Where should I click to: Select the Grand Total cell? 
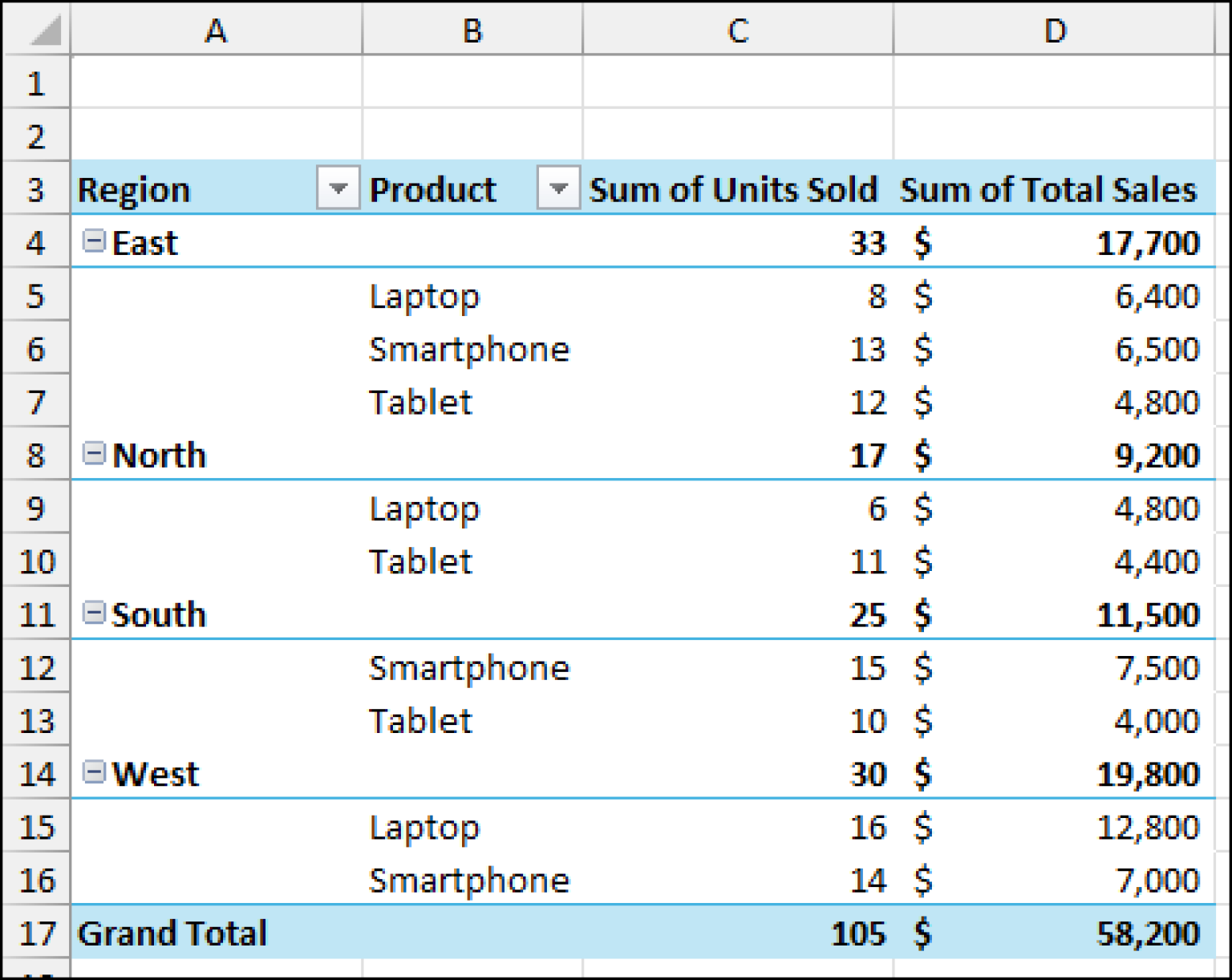(x=172, y=933)
